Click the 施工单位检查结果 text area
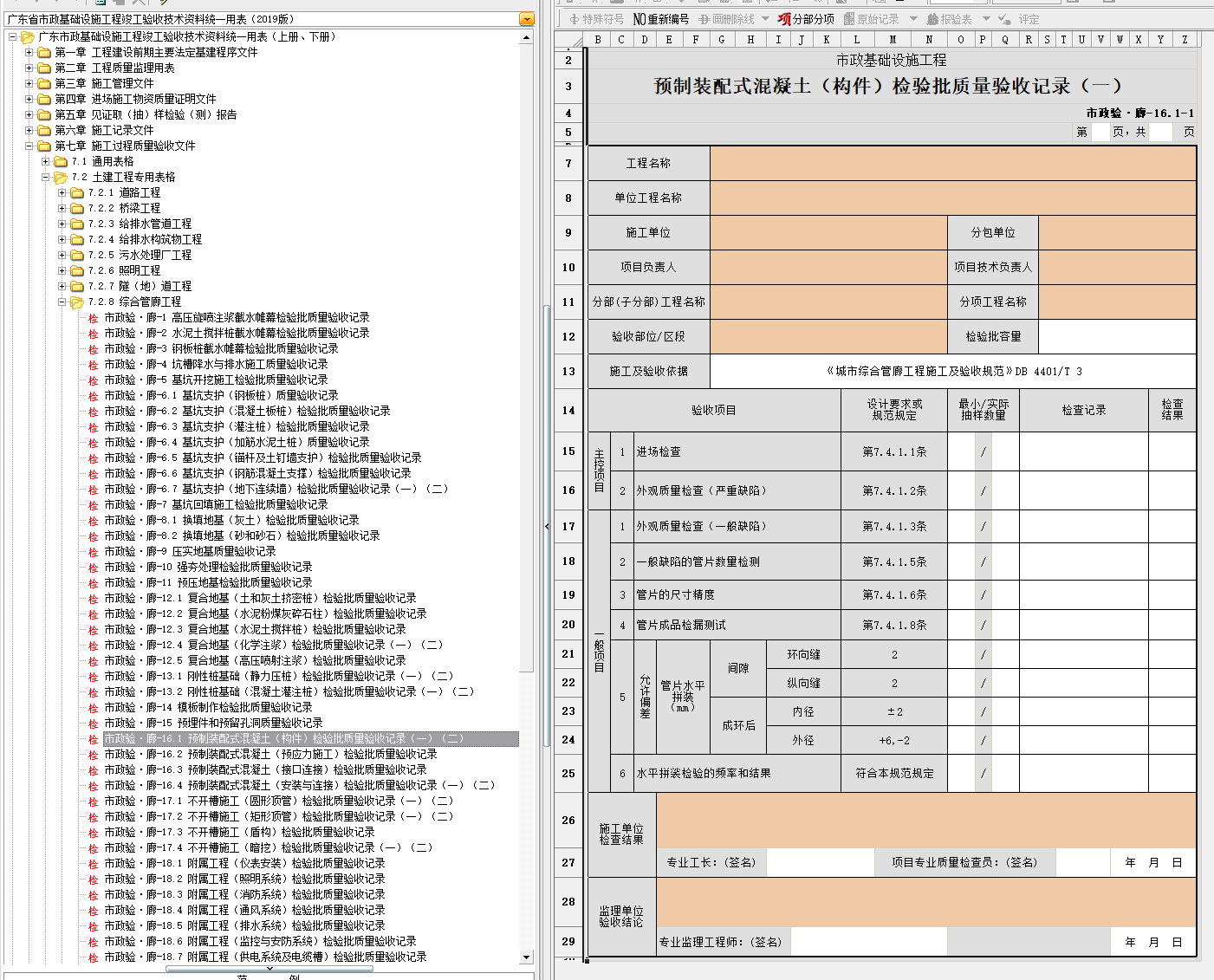Screen dimensions: 1214x980 pyautogui.click(x=926, y=819)
